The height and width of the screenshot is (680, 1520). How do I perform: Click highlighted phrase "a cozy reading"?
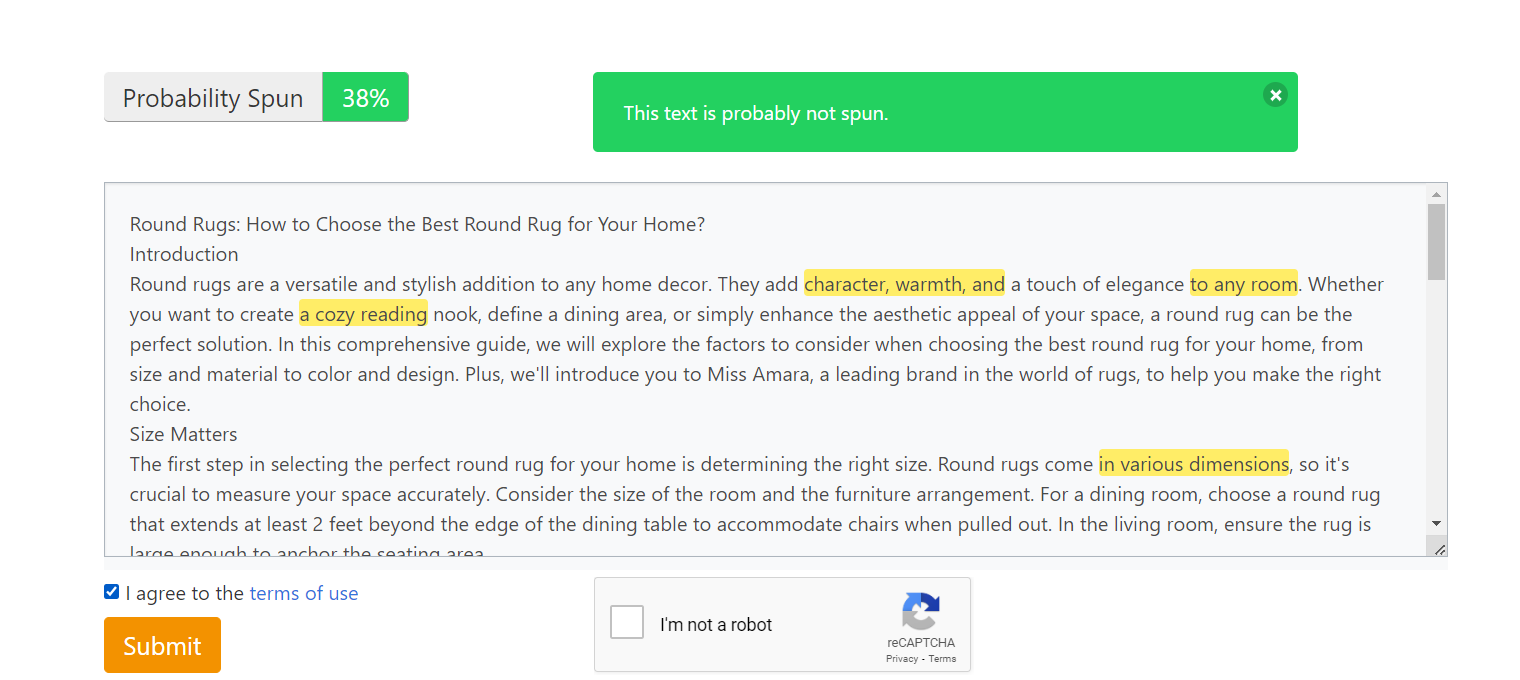(x=363, y=315)
